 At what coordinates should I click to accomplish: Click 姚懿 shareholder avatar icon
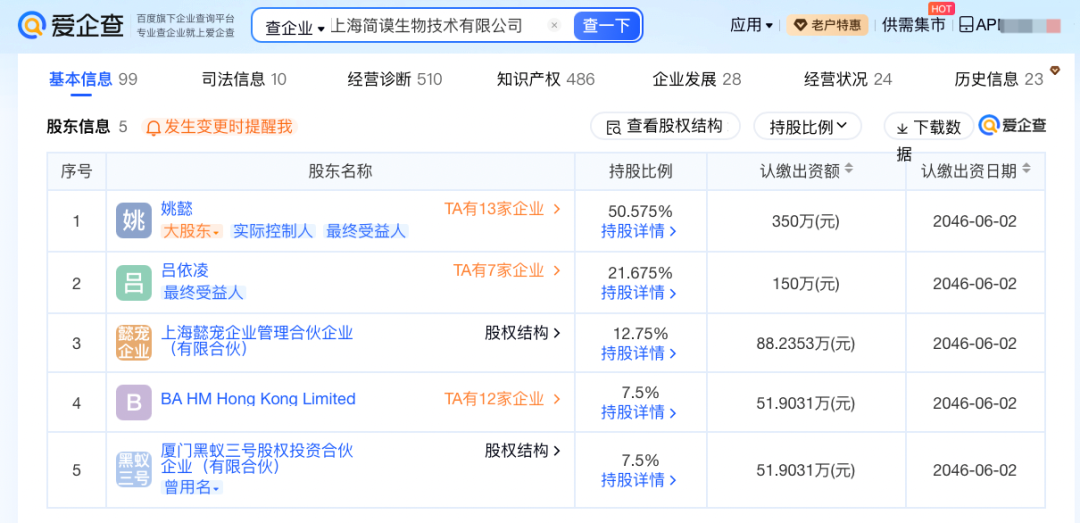(133, 221)
